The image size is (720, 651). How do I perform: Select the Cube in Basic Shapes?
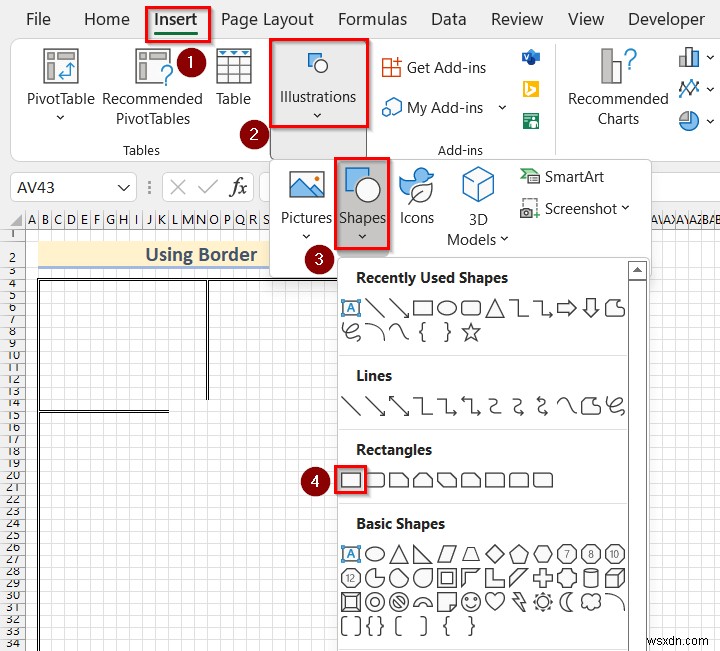click(614, 578)
